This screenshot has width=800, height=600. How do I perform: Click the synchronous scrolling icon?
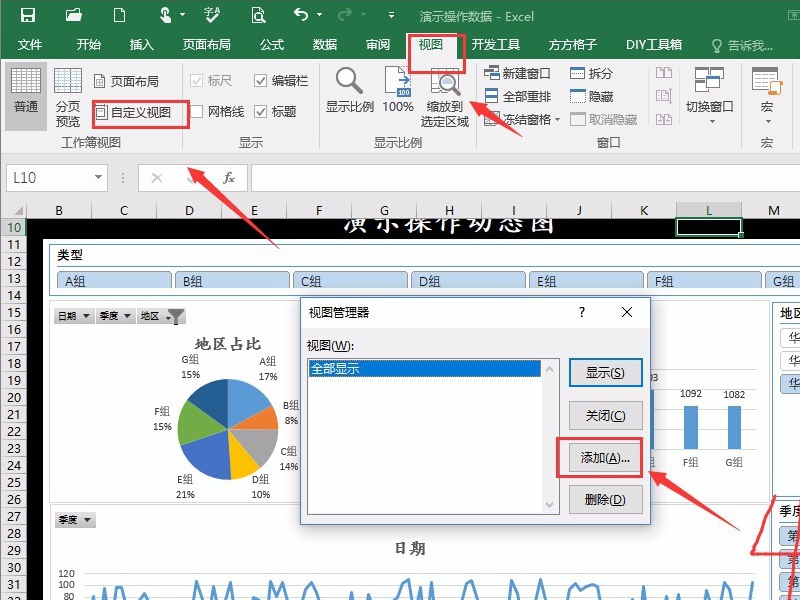click(663, 96)
